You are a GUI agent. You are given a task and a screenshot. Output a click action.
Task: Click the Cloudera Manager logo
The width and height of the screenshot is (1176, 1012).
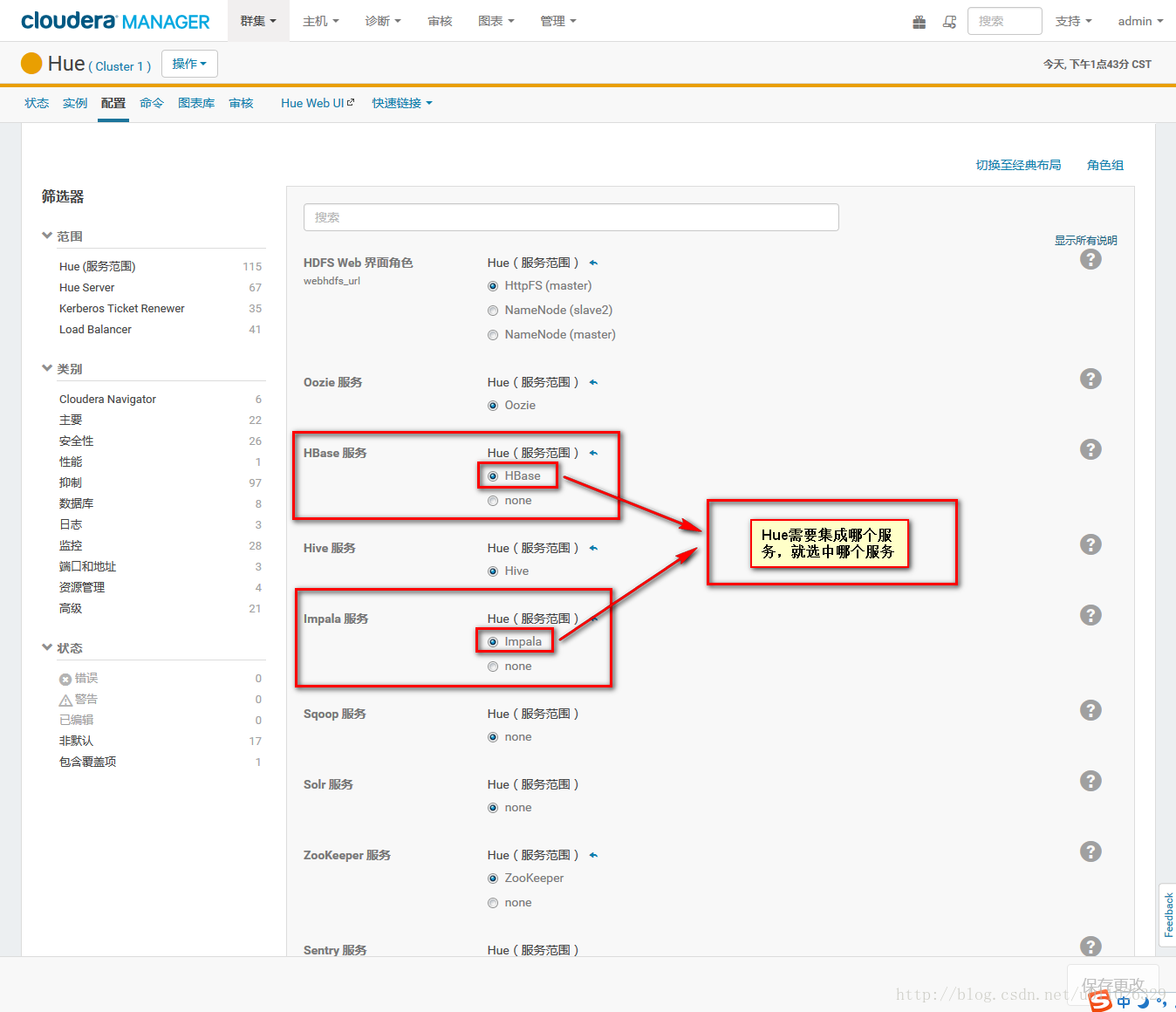(x=115, y=21)
